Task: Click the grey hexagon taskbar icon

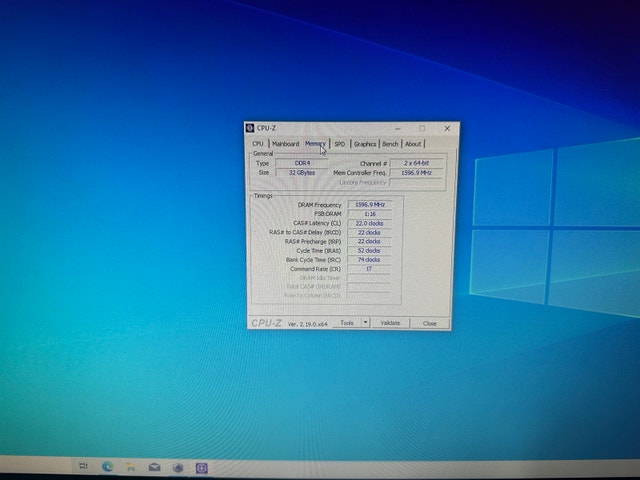Action: (x=178, y=467)
